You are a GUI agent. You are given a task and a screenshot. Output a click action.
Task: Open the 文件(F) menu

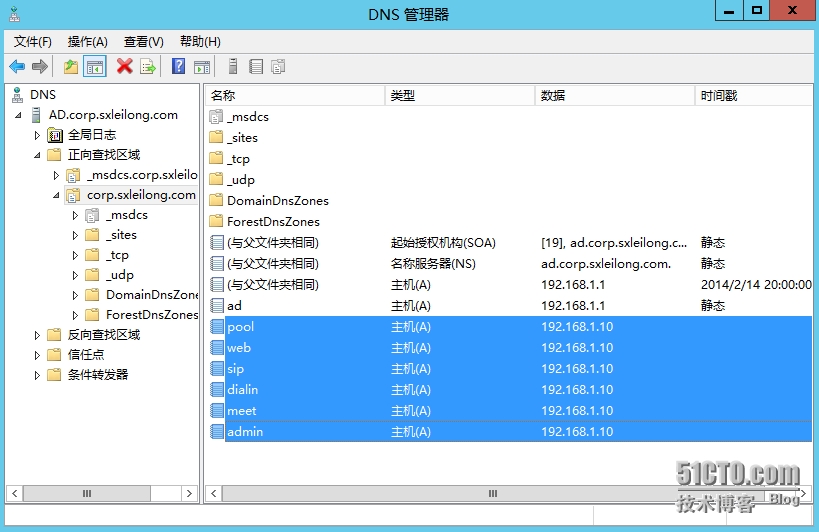pos(32,42)
